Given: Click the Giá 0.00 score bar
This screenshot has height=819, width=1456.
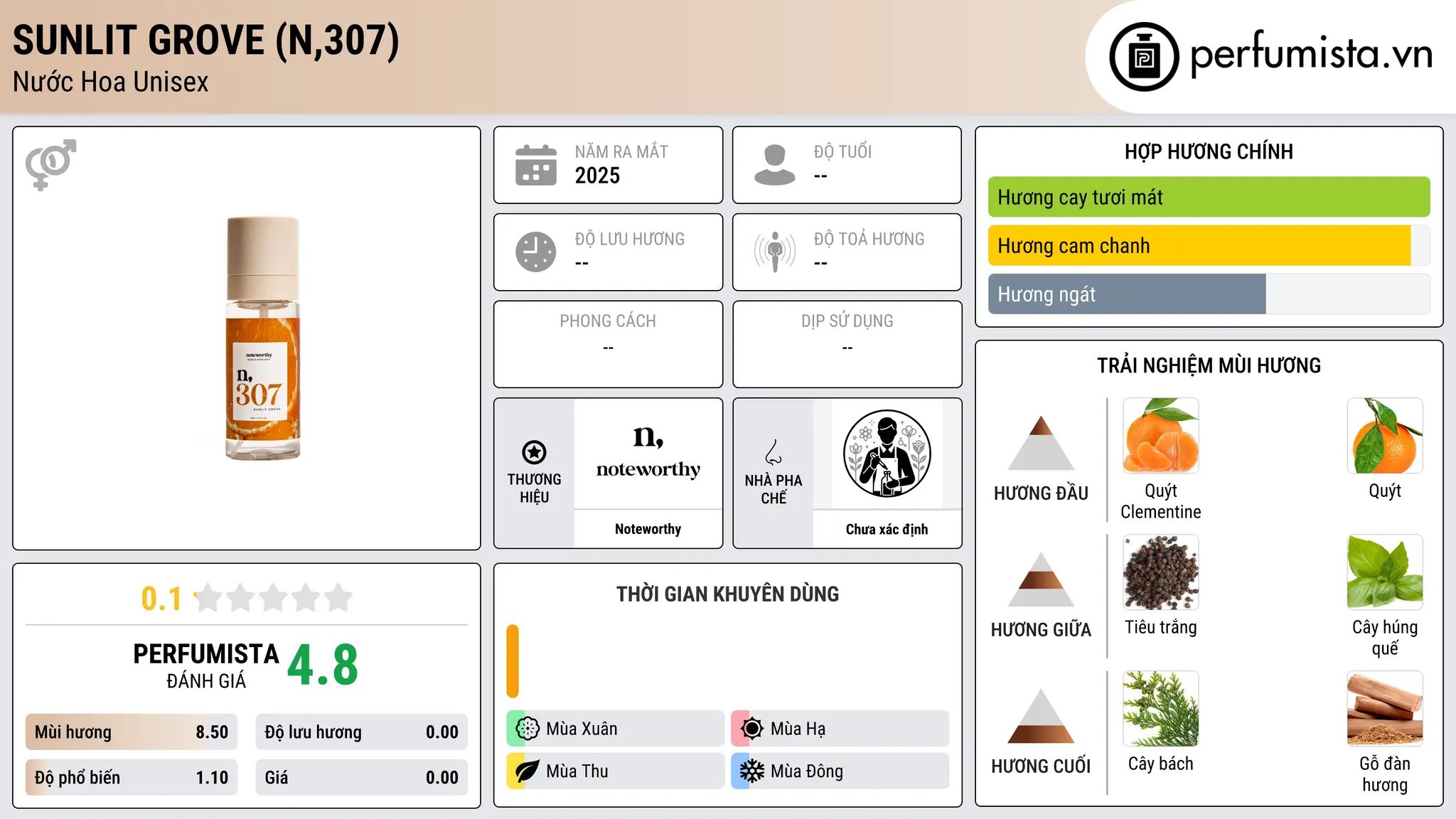Looking at the screenshot, I should coord(362,778).
